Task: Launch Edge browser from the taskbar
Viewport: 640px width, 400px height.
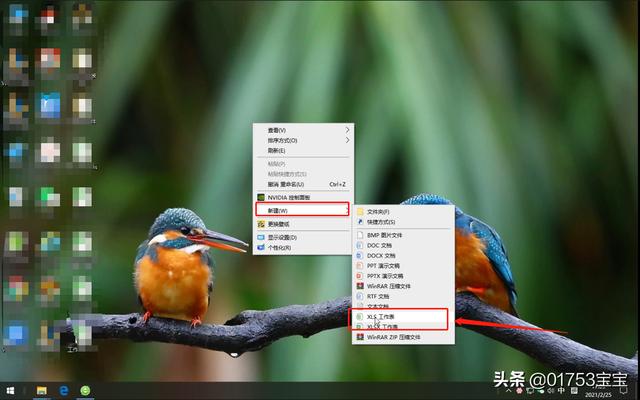Action: click(x=63, y=389)
